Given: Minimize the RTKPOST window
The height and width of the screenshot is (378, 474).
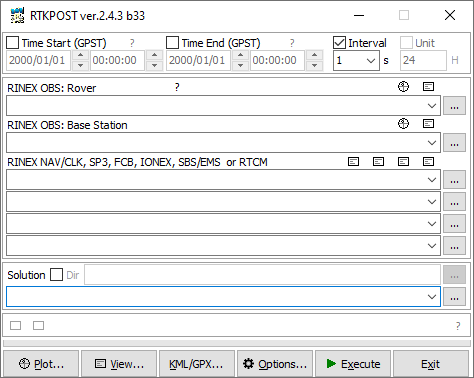Looking at the screenshot, I should [x=359, y=15].
